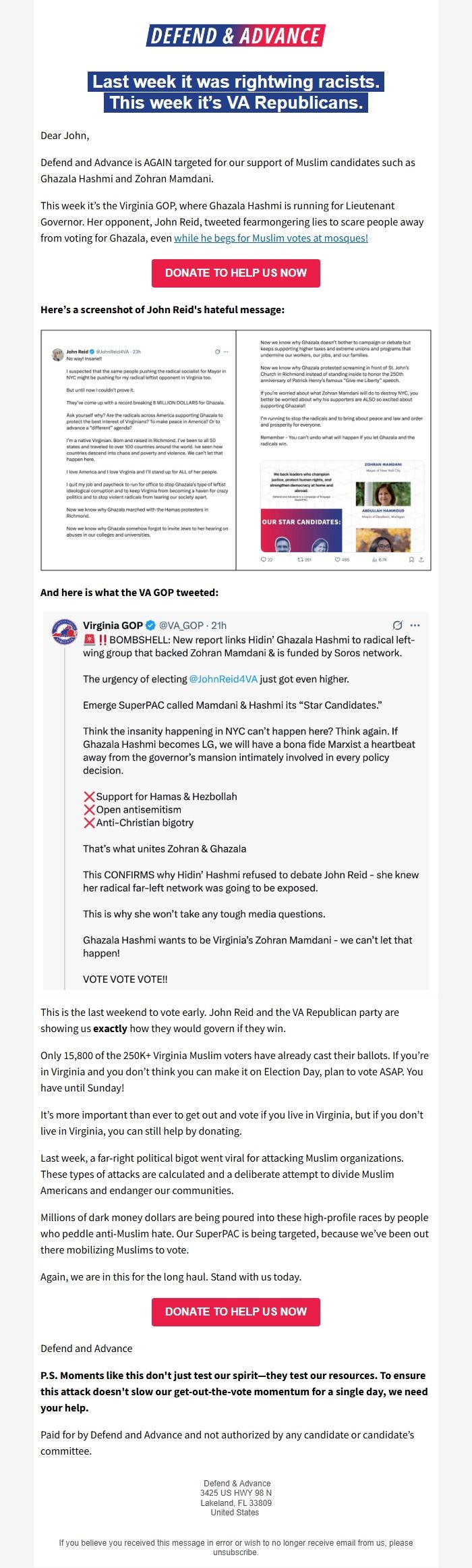Click the share icon under John Reid's tweet
The width and height of the screenshot is (472, 1568).
pyautogui.click(x=421, y=559)
